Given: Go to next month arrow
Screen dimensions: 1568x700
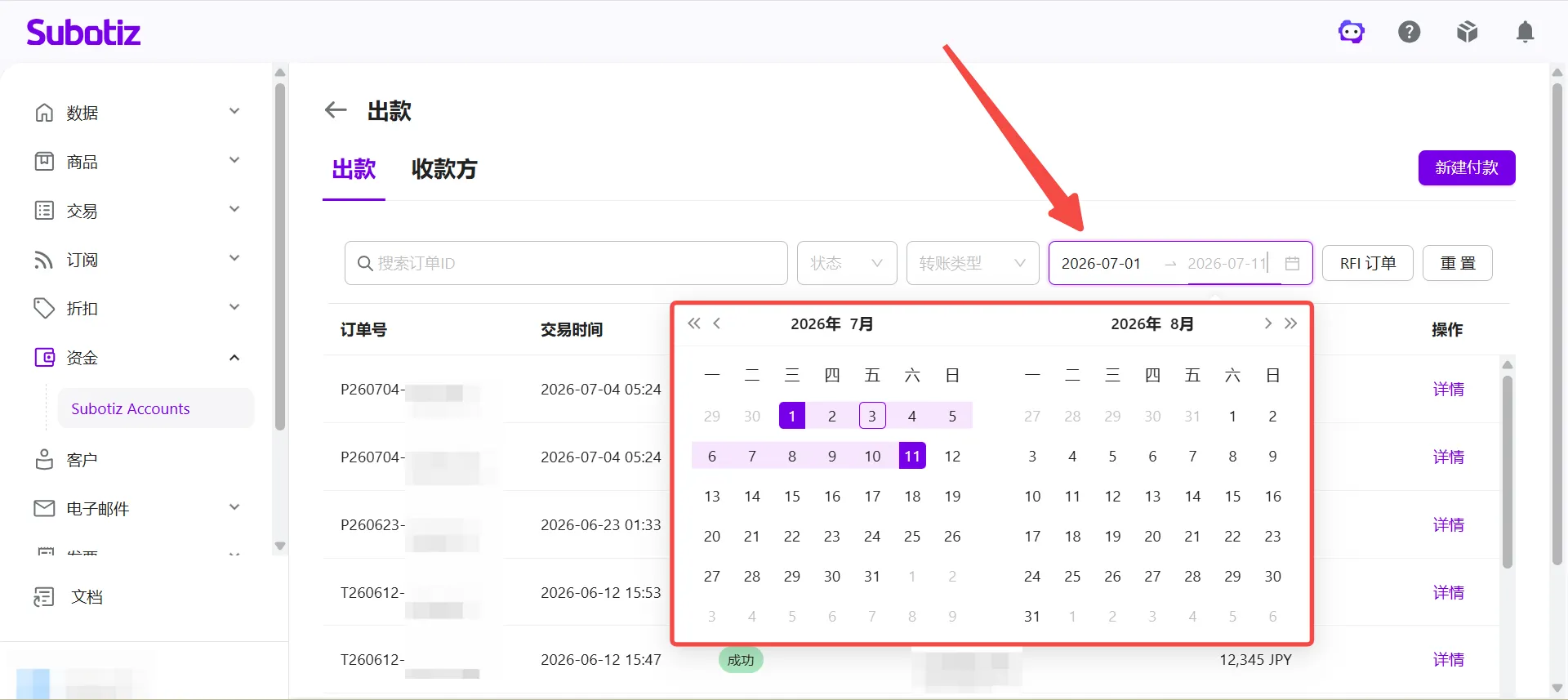Looking at the screenshot, I should click(x=1267, y=323).
